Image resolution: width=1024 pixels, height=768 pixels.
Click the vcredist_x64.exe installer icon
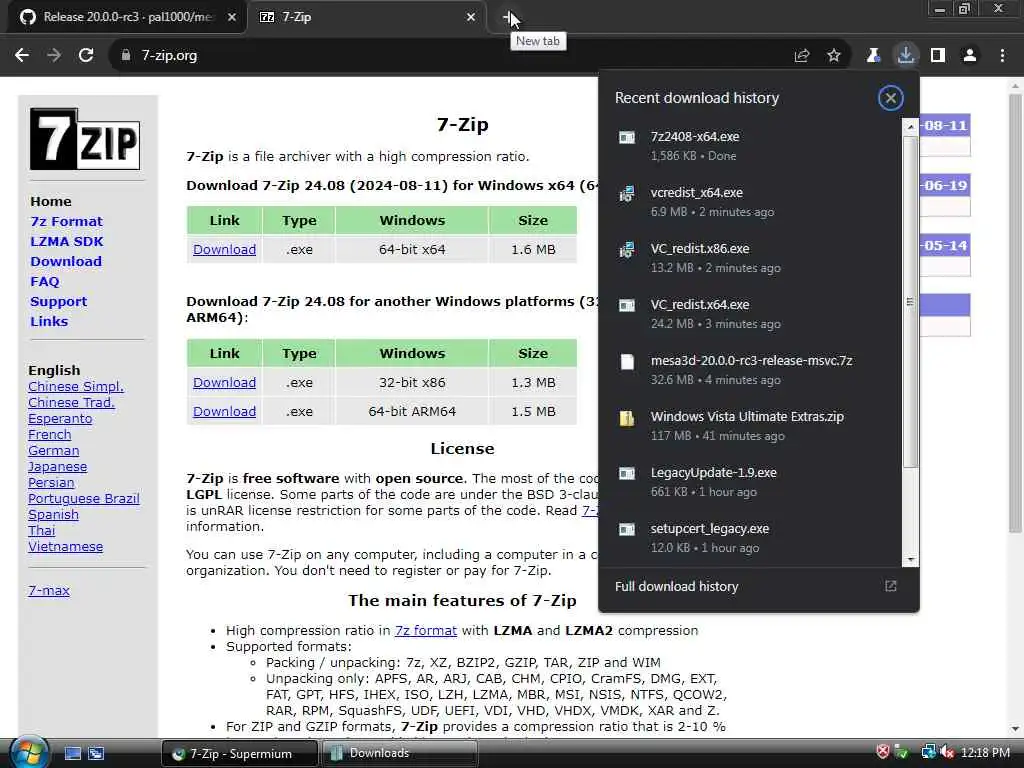[x=627, y=193]
